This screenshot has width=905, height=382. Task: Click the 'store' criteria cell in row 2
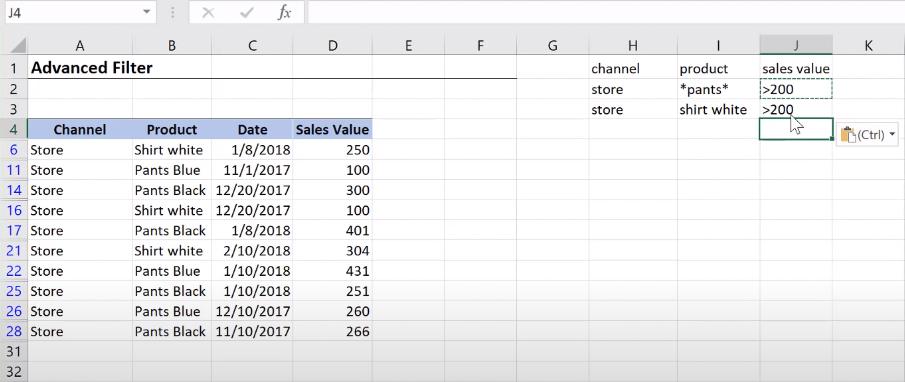tap(633, 89)
